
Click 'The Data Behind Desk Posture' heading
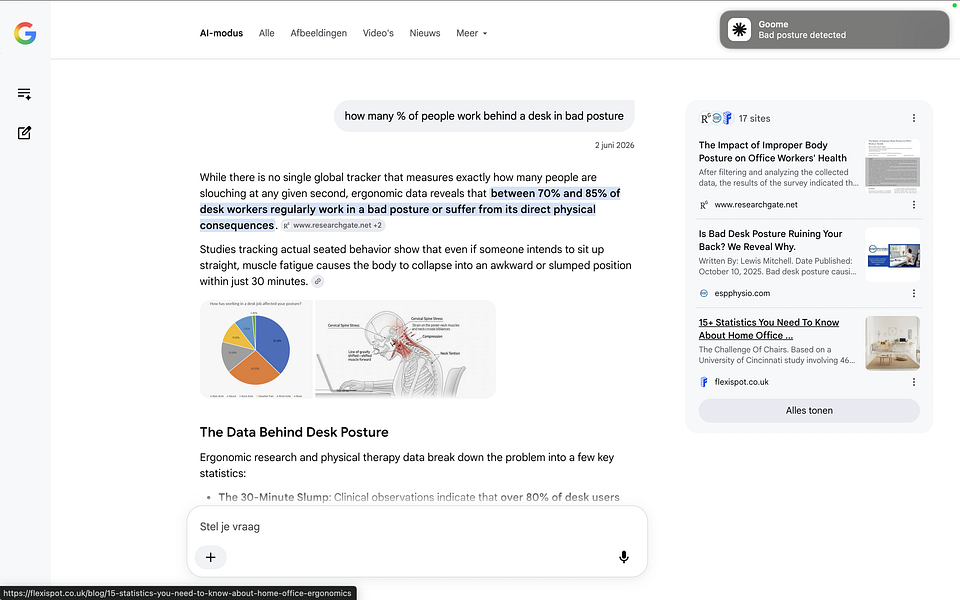(294, 432)
